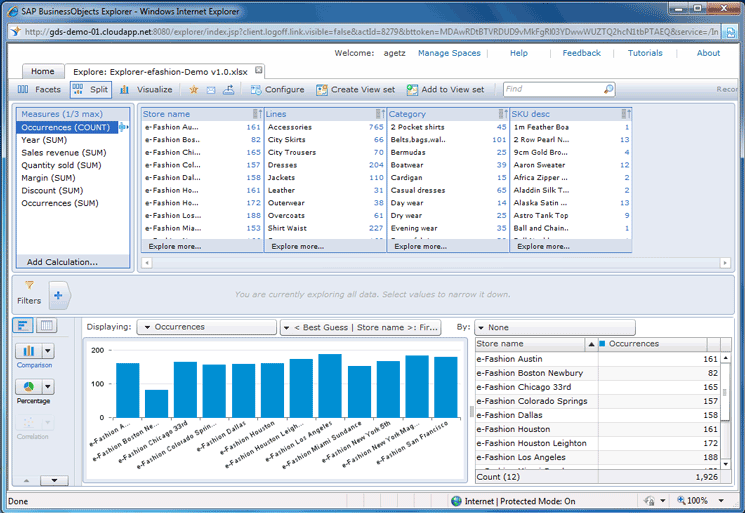Click Create View set button
Viewport: 745px width, 513px height.
point(355,89)
